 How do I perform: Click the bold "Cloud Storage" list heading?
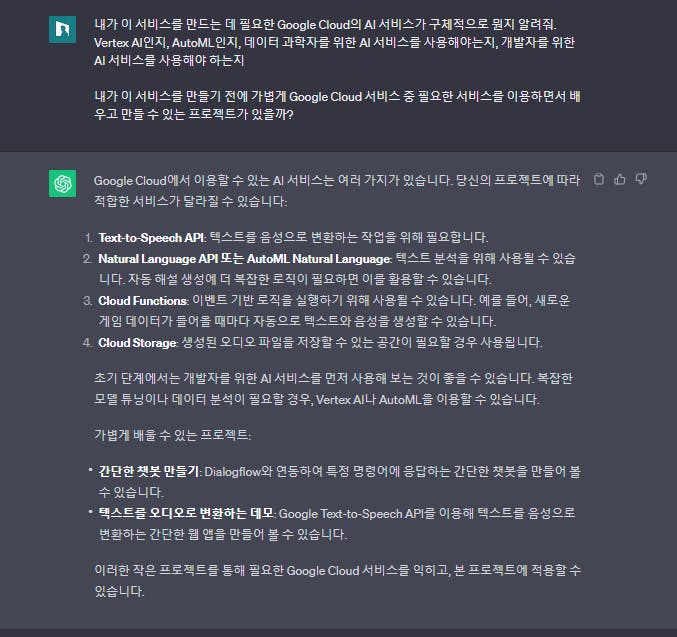[x=137, y=342]
